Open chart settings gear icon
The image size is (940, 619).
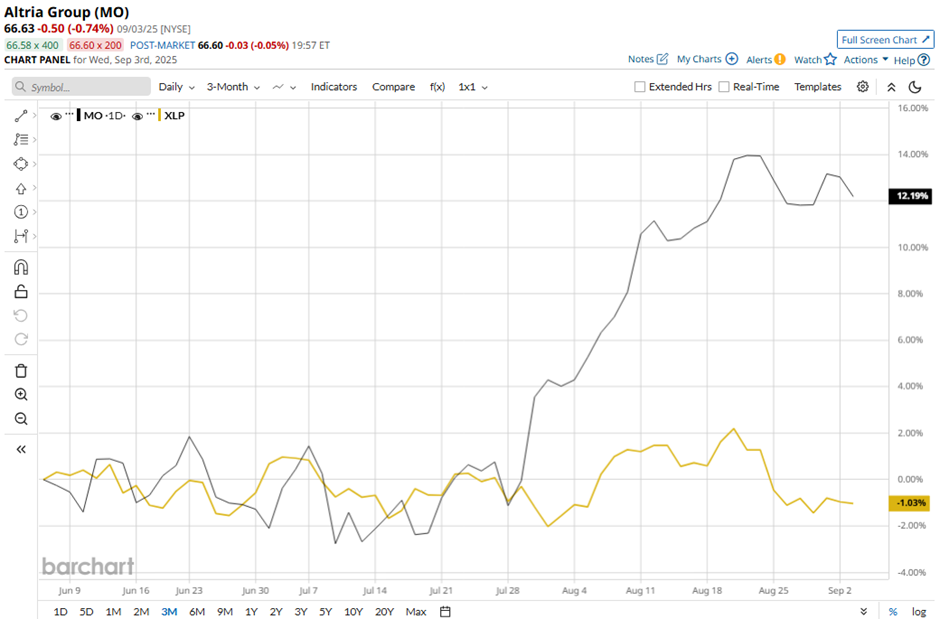pyautogui.click(x=863, y=87)
